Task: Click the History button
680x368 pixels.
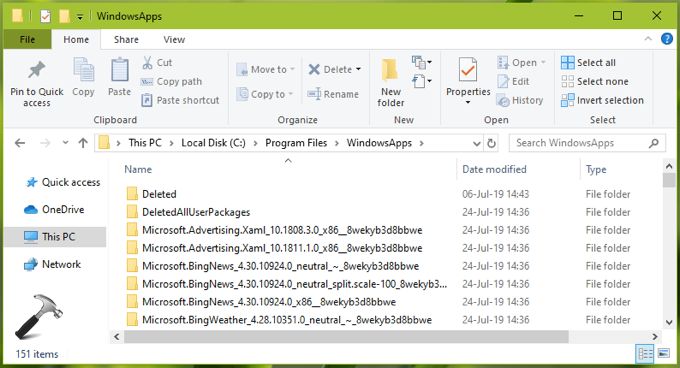Action: point(520,101)
